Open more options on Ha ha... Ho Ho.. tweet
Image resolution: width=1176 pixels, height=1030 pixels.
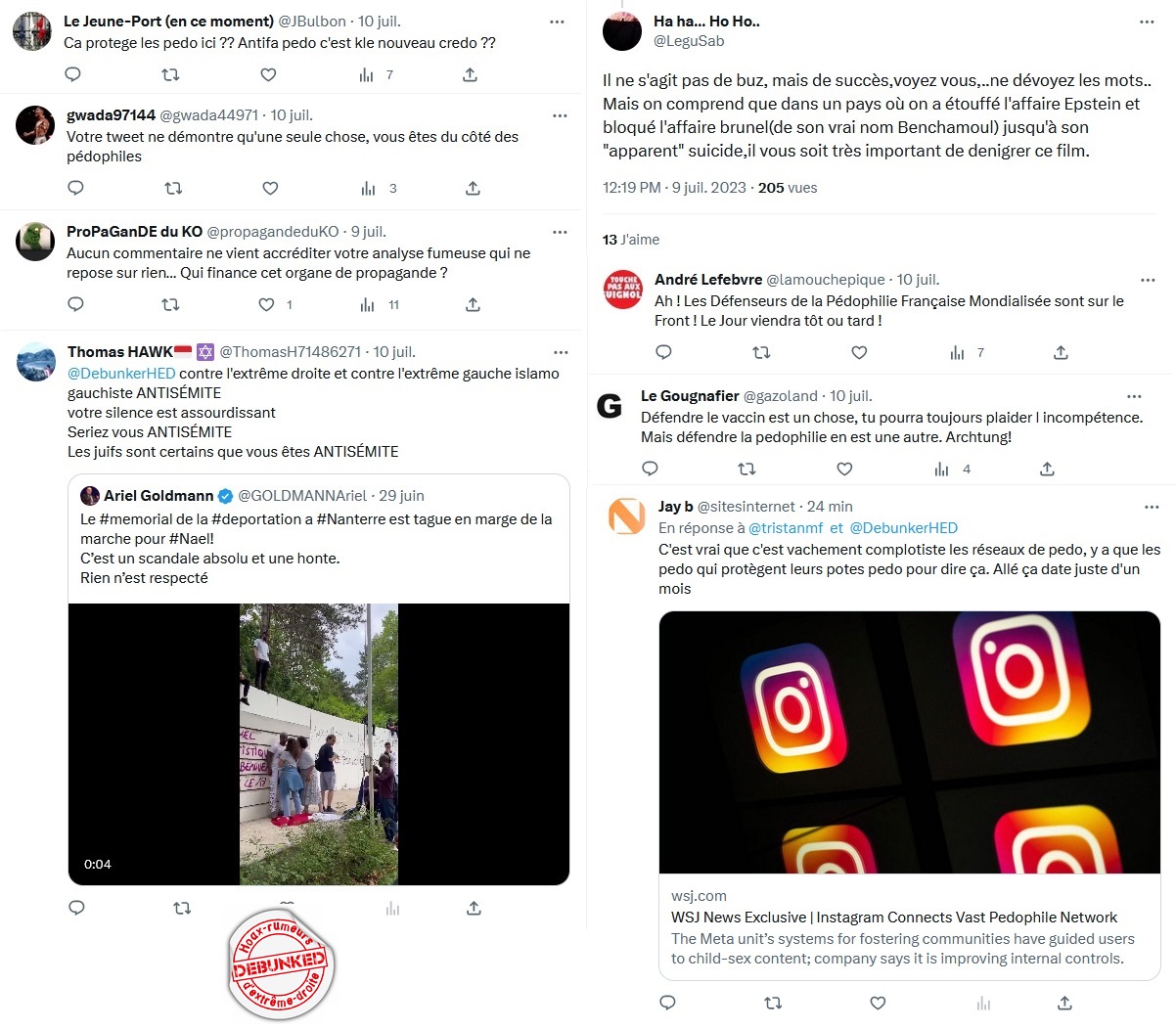pos(1147,22)
